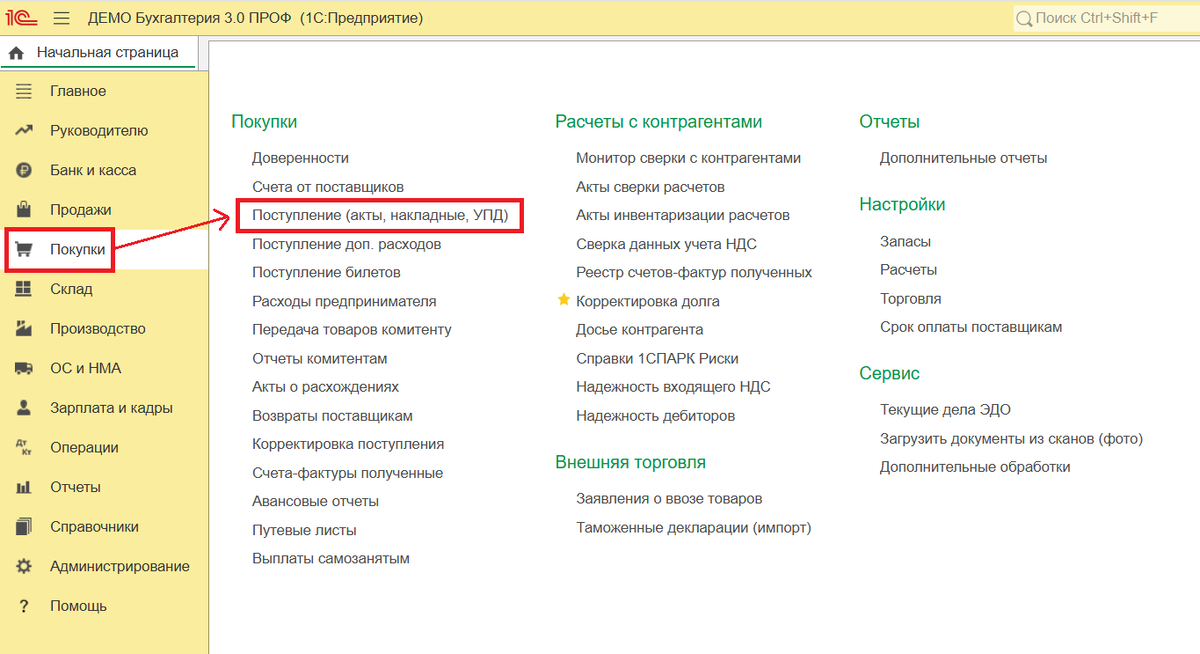Open the ОС и НМА section
This screenshot has height=654, width=1200.
pos(86,368)
